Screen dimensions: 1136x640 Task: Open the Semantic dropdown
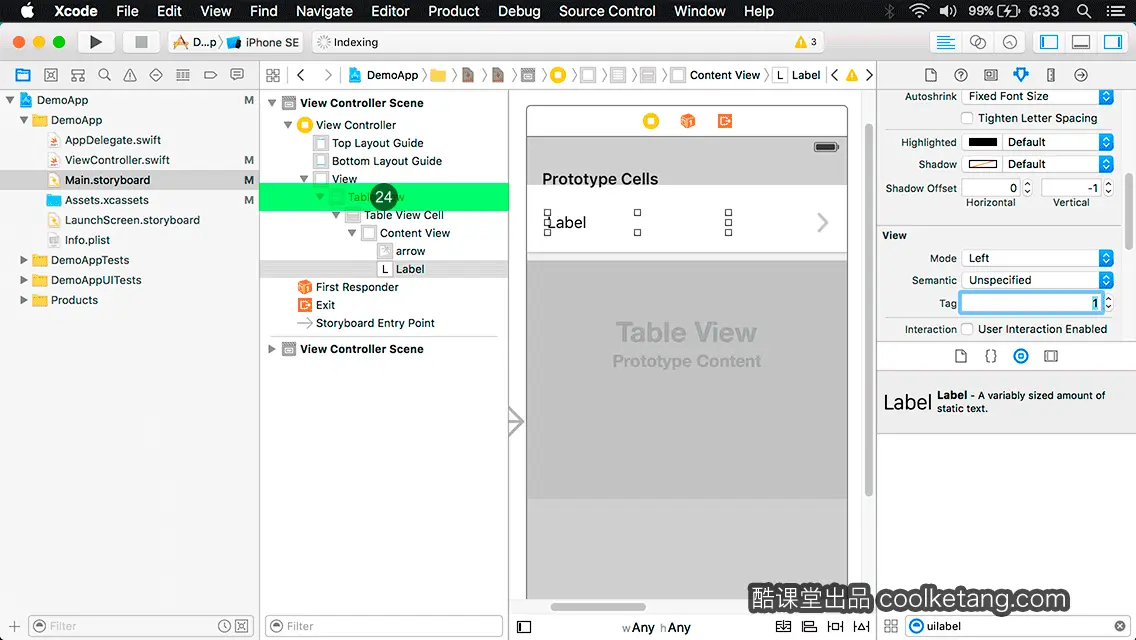1037,280
